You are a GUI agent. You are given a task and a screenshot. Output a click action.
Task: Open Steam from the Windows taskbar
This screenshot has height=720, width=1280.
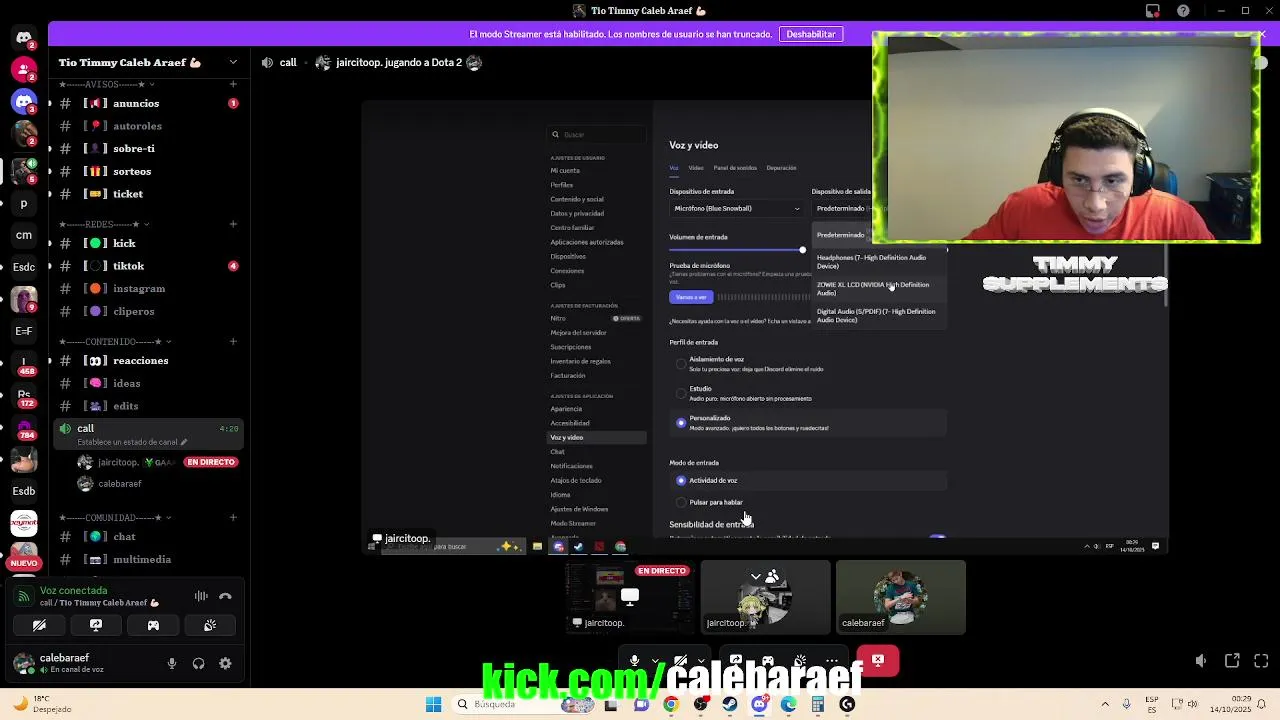click(x=730, y=704)
